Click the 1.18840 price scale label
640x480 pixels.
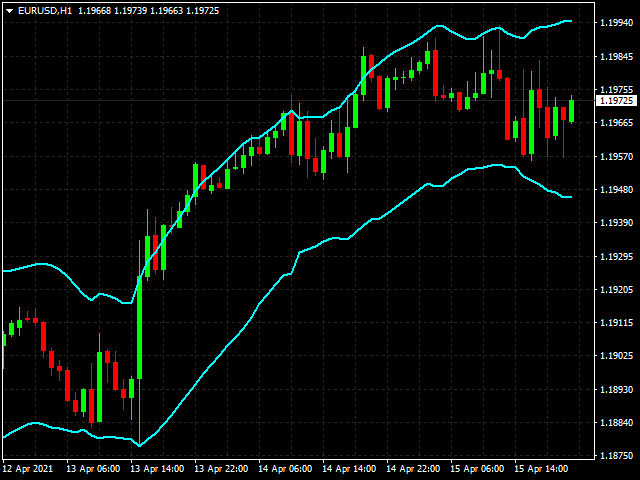pyautogui.click(x=616, y=423)
